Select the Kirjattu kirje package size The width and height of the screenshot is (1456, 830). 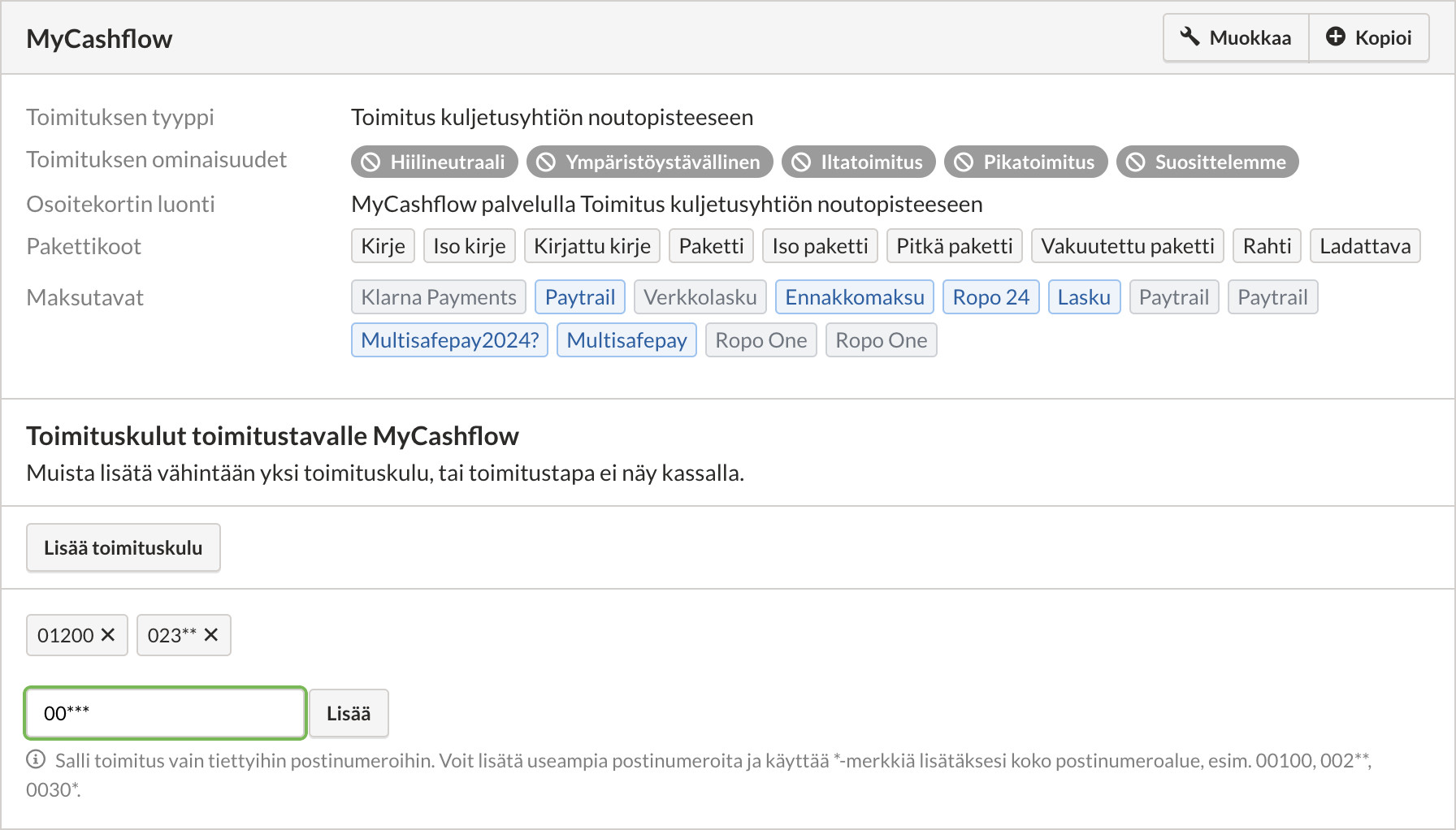coord(592,246)
